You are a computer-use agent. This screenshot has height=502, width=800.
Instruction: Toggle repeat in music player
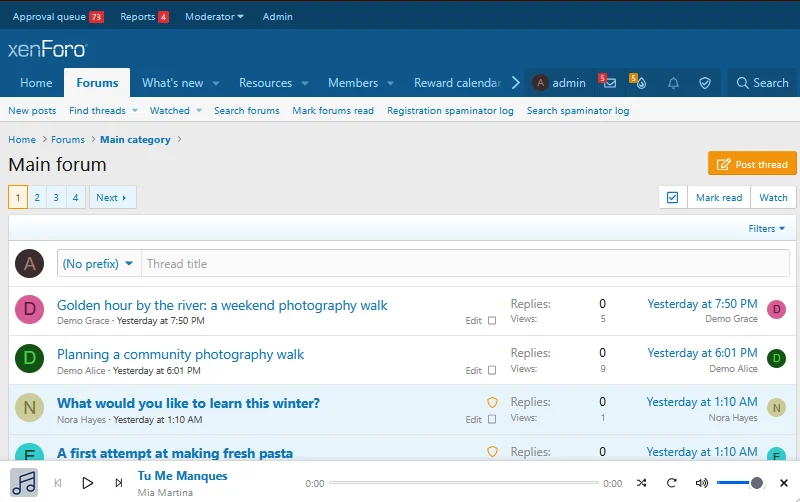click(x=671, y=483)
